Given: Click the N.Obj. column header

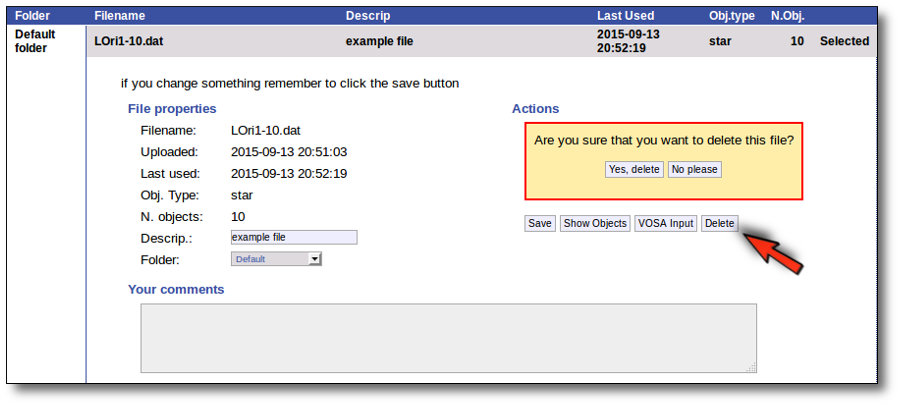Looking at the screenshot, I should click(x=788, y=16).
